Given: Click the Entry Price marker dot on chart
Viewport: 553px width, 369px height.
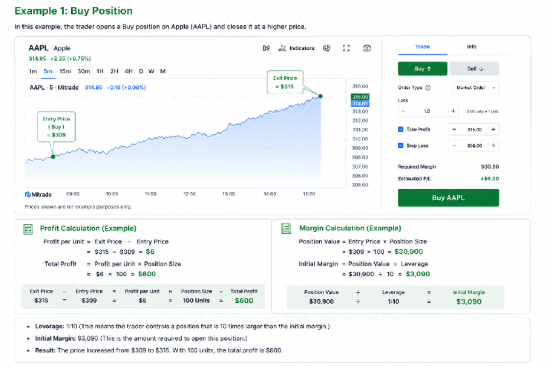Looking at the screenshot, I should pos(53,157).
